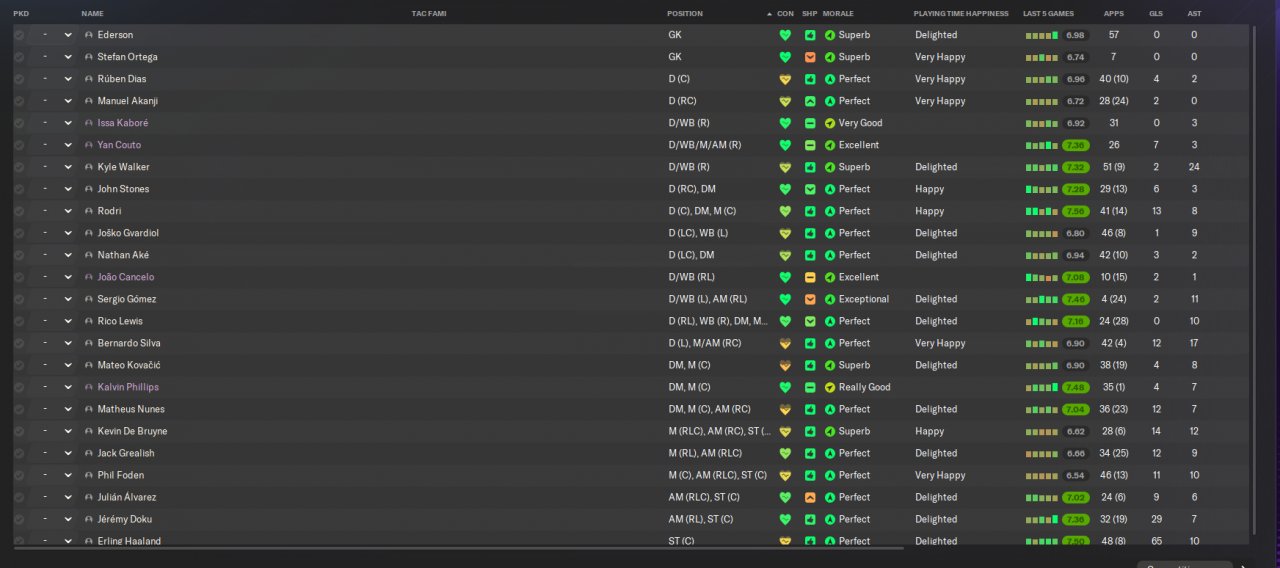Toggle picked checkmark for Kyle Walker

(x=19, y=167)
